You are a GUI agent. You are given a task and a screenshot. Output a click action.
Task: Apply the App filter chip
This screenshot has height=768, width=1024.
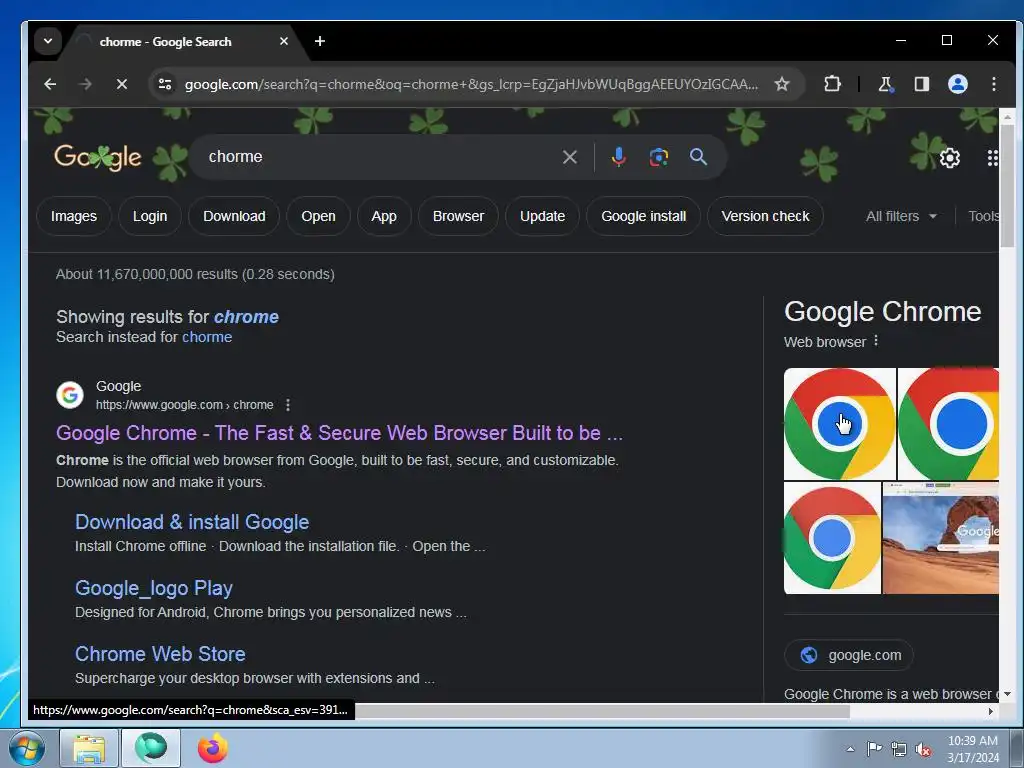(x=384, y=216)
